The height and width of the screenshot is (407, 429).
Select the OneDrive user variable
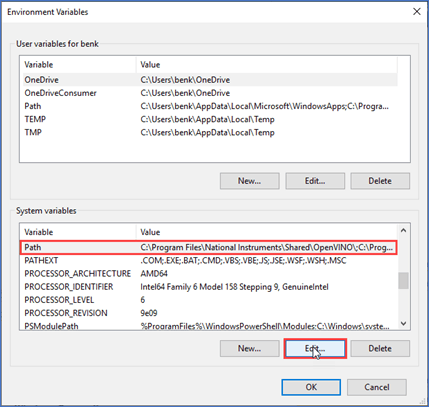pyautogui.click(x=208, y=80)
